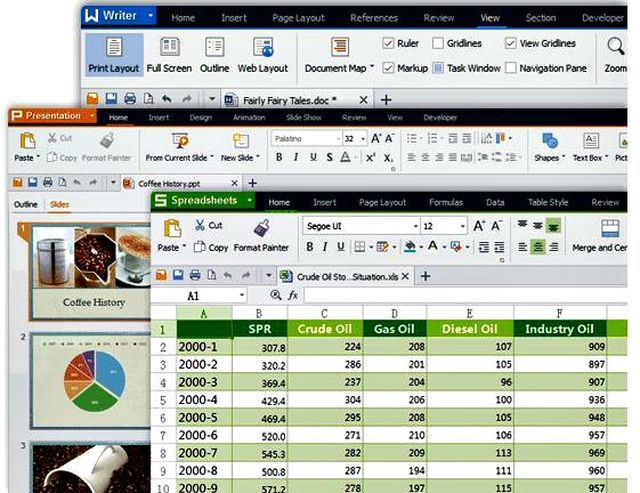640x493 pixels.
Task: Expand the Document Map dropdown
Action: click(372, 67)
